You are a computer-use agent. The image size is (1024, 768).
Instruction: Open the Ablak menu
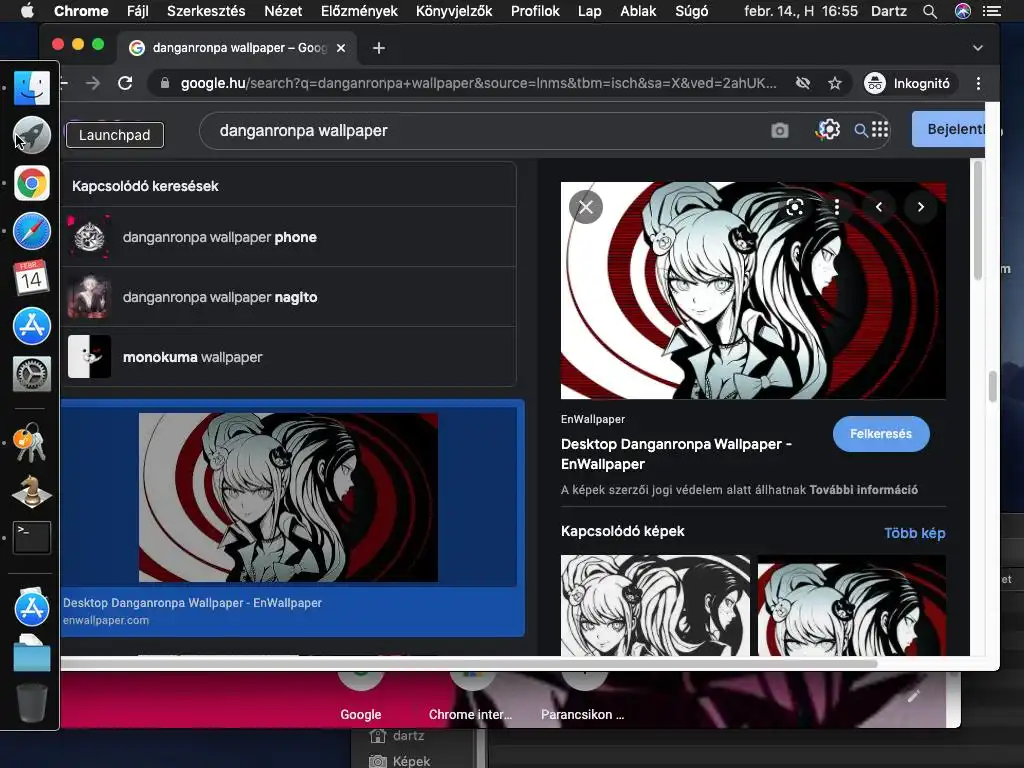638,11
